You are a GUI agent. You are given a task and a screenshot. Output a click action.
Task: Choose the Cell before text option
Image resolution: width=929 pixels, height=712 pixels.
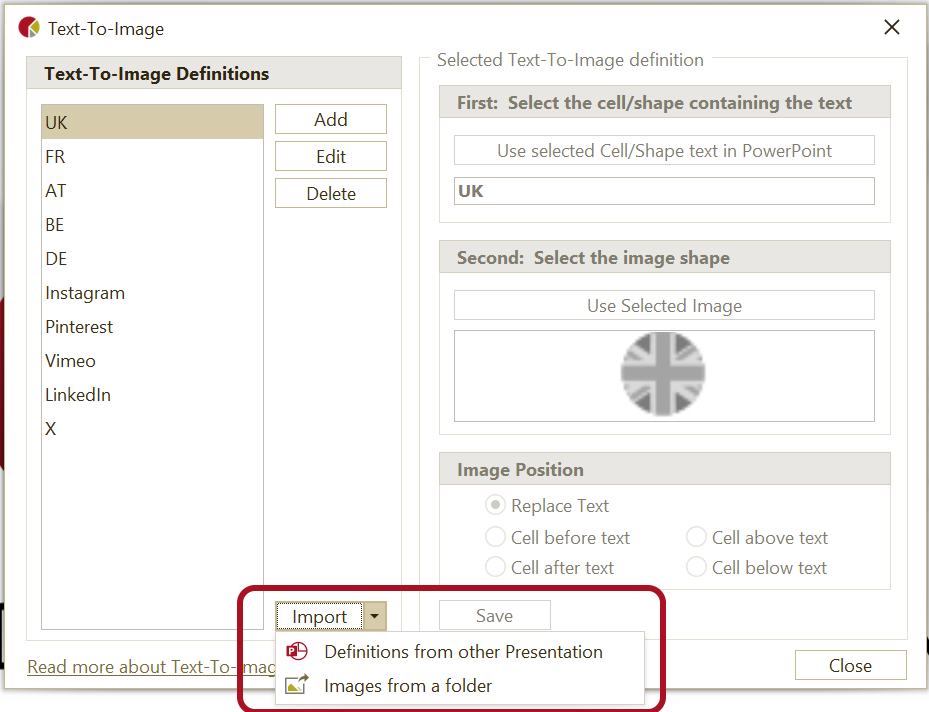pyautogui.click(x=495, y=538)
